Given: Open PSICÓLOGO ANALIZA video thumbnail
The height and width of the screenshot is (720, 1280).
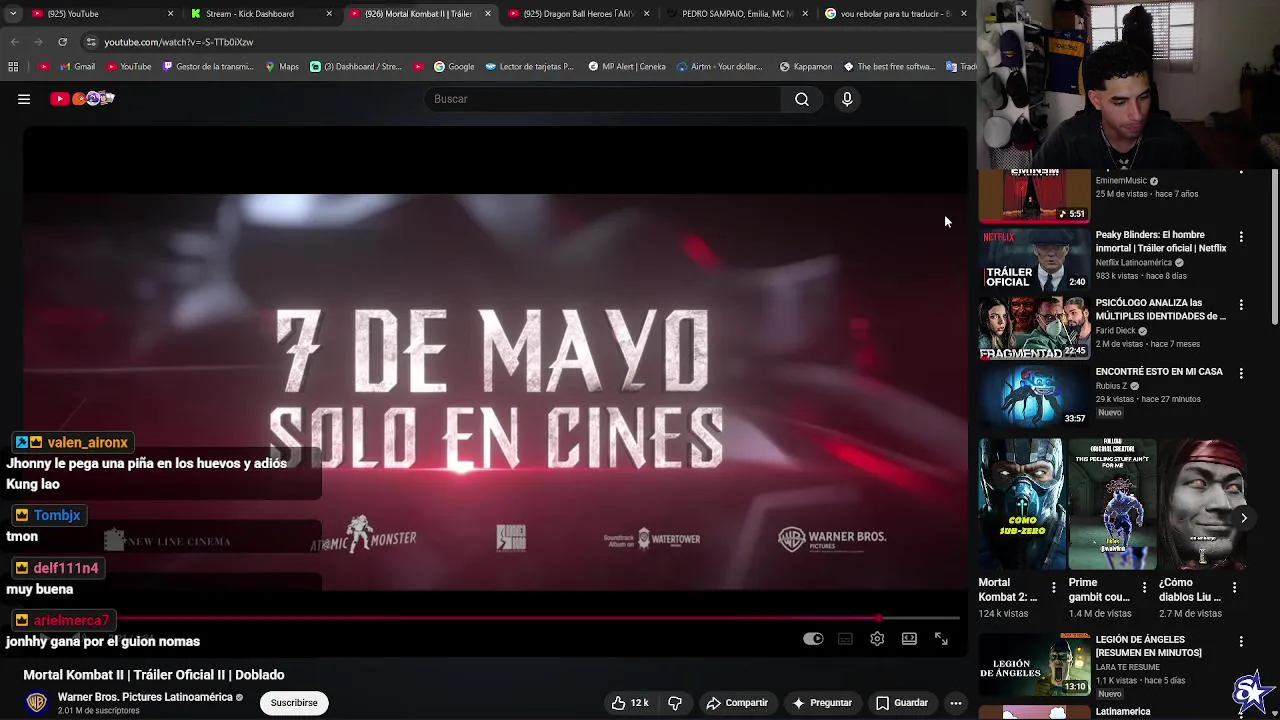Looking at the screenshot, I should point(1034,327).
